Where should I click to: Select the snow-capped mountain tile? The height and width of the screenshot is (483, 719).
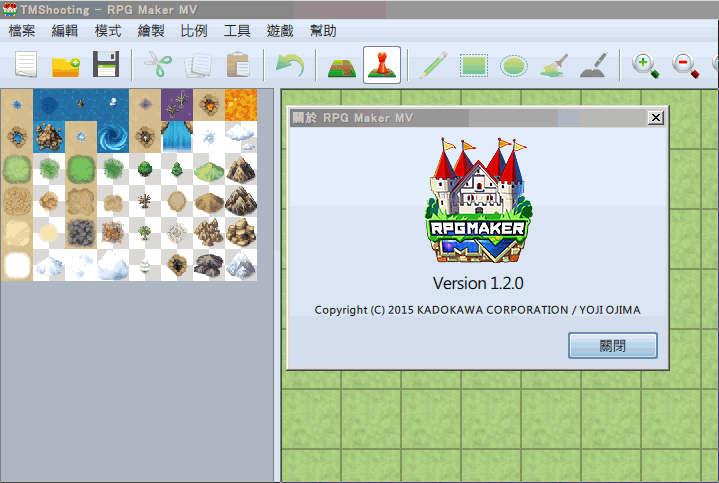(241, 265)
